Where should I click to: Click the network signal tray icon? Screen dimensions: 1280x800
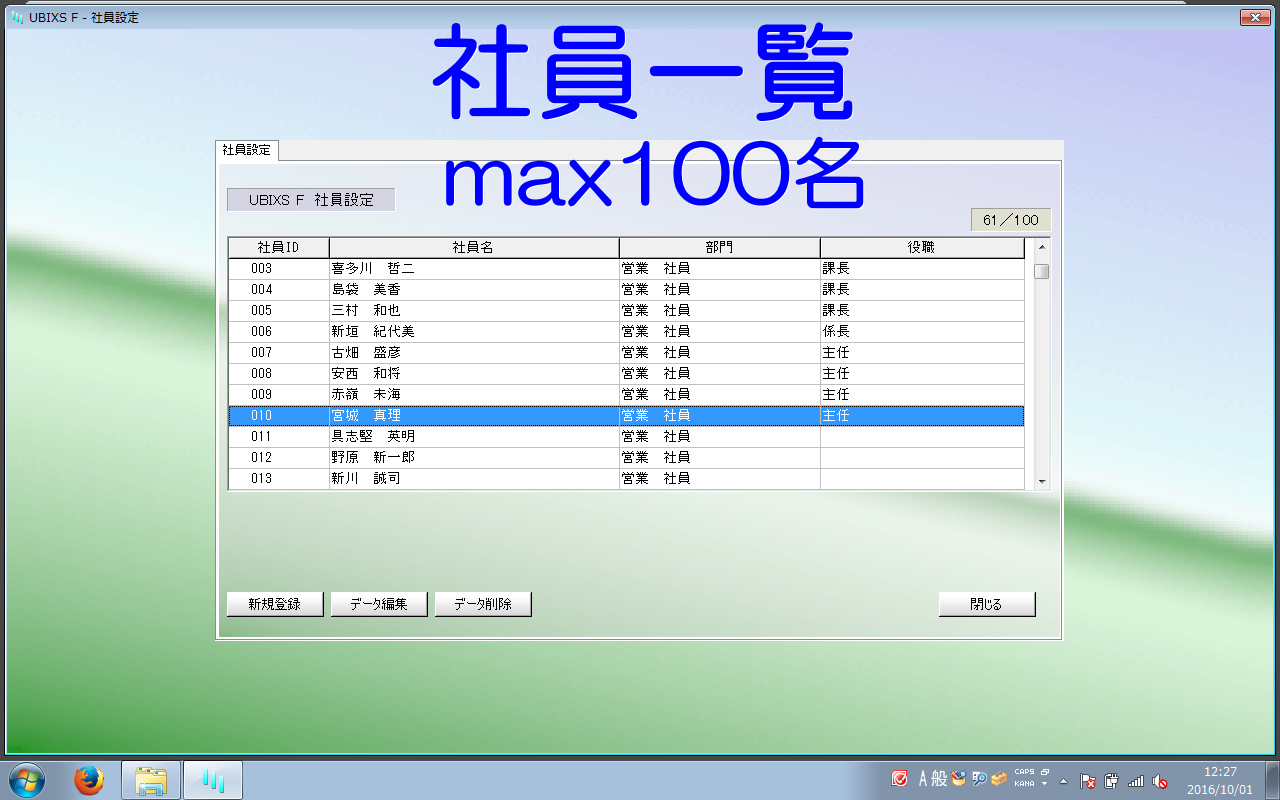click(x=1136, y=781)
